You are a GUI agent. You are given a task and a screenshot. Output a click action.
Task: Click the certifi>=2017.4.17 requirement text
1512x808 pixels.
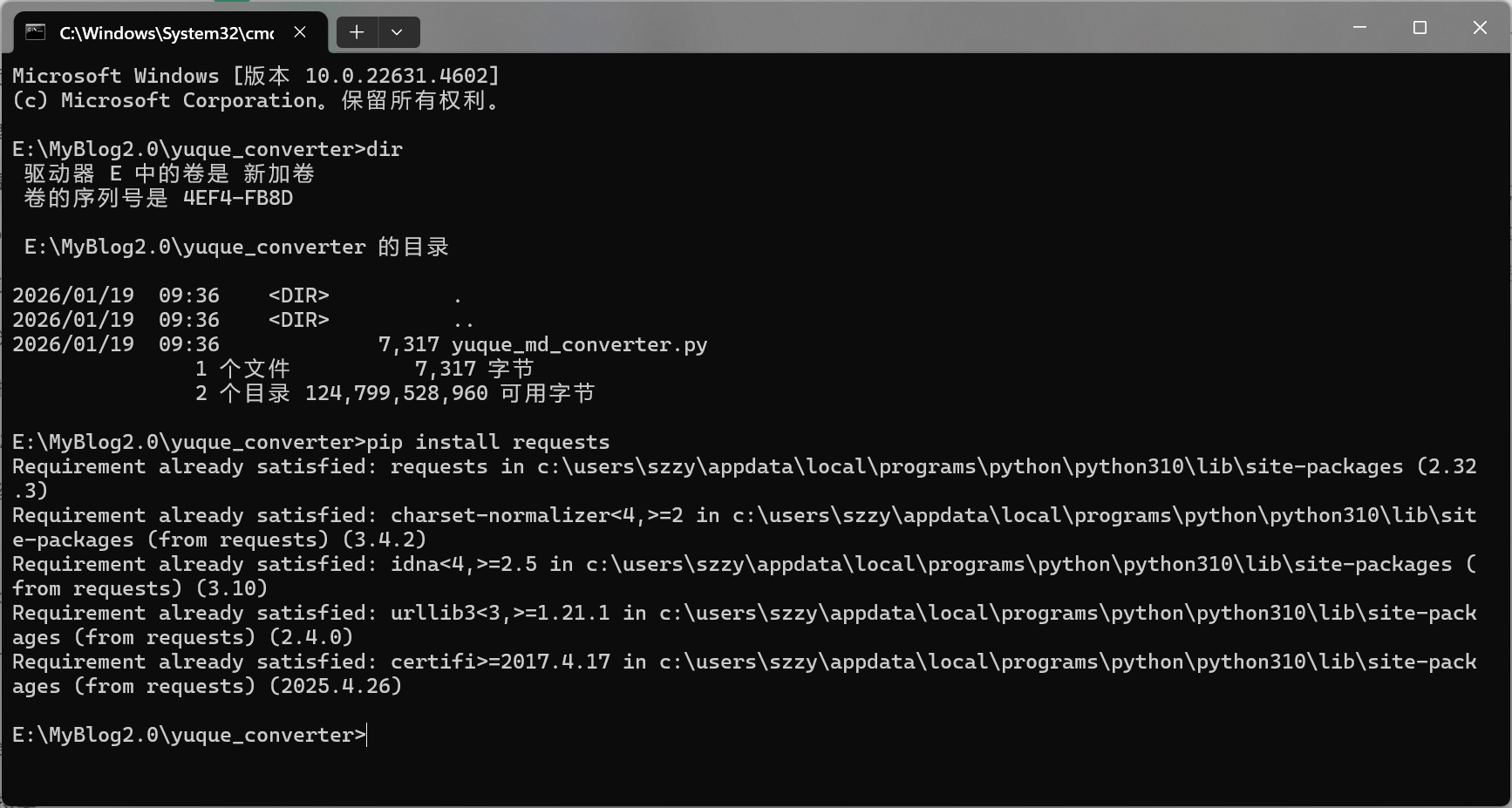coord(500,662)
